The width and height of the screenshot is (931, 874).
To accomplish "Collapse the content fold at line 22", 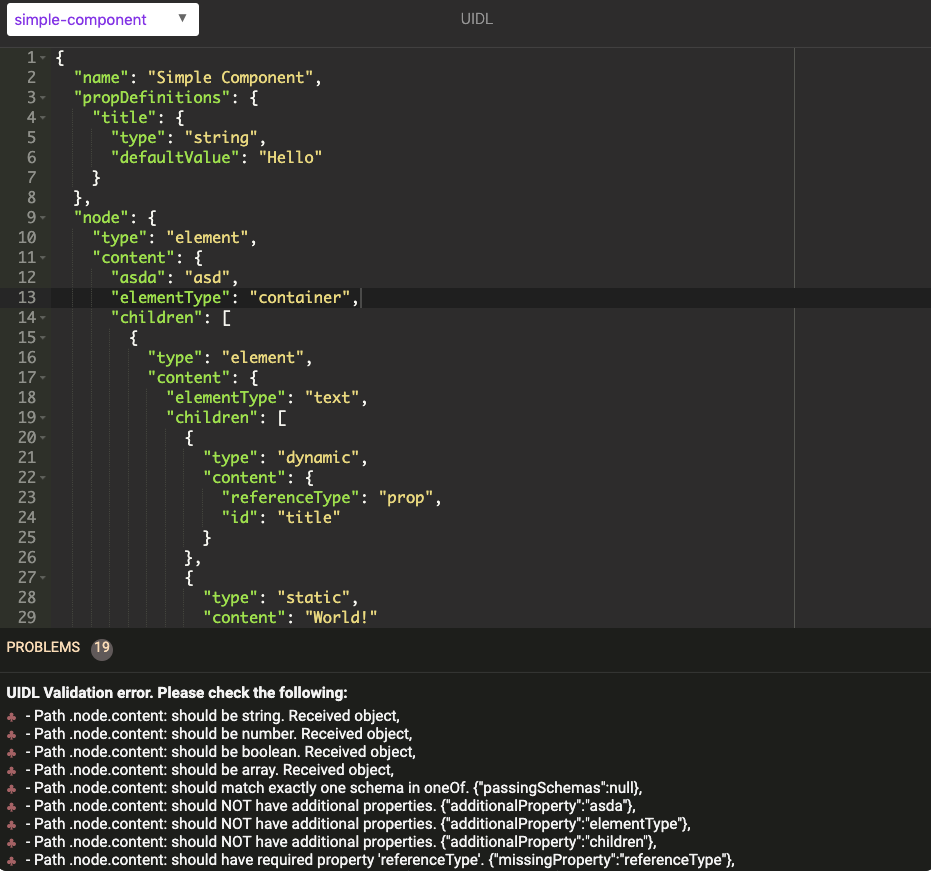I will click(43, 478).
